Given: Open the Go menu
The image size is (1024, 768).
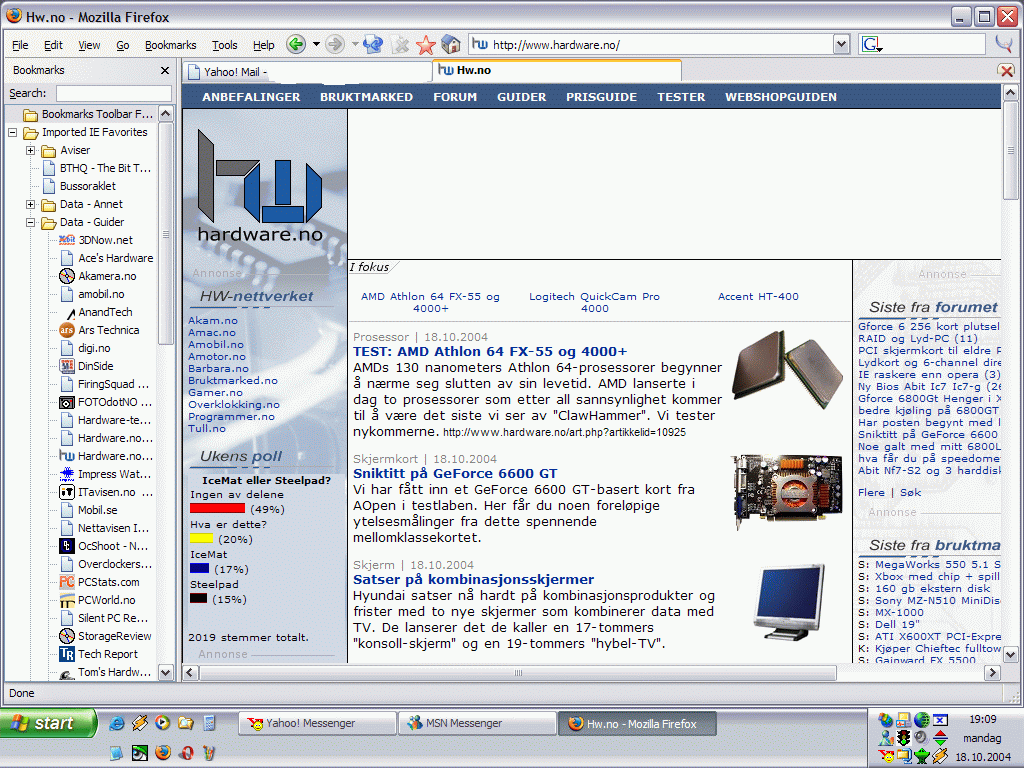Looking at the screenshot, I should (x=123, y=45).
